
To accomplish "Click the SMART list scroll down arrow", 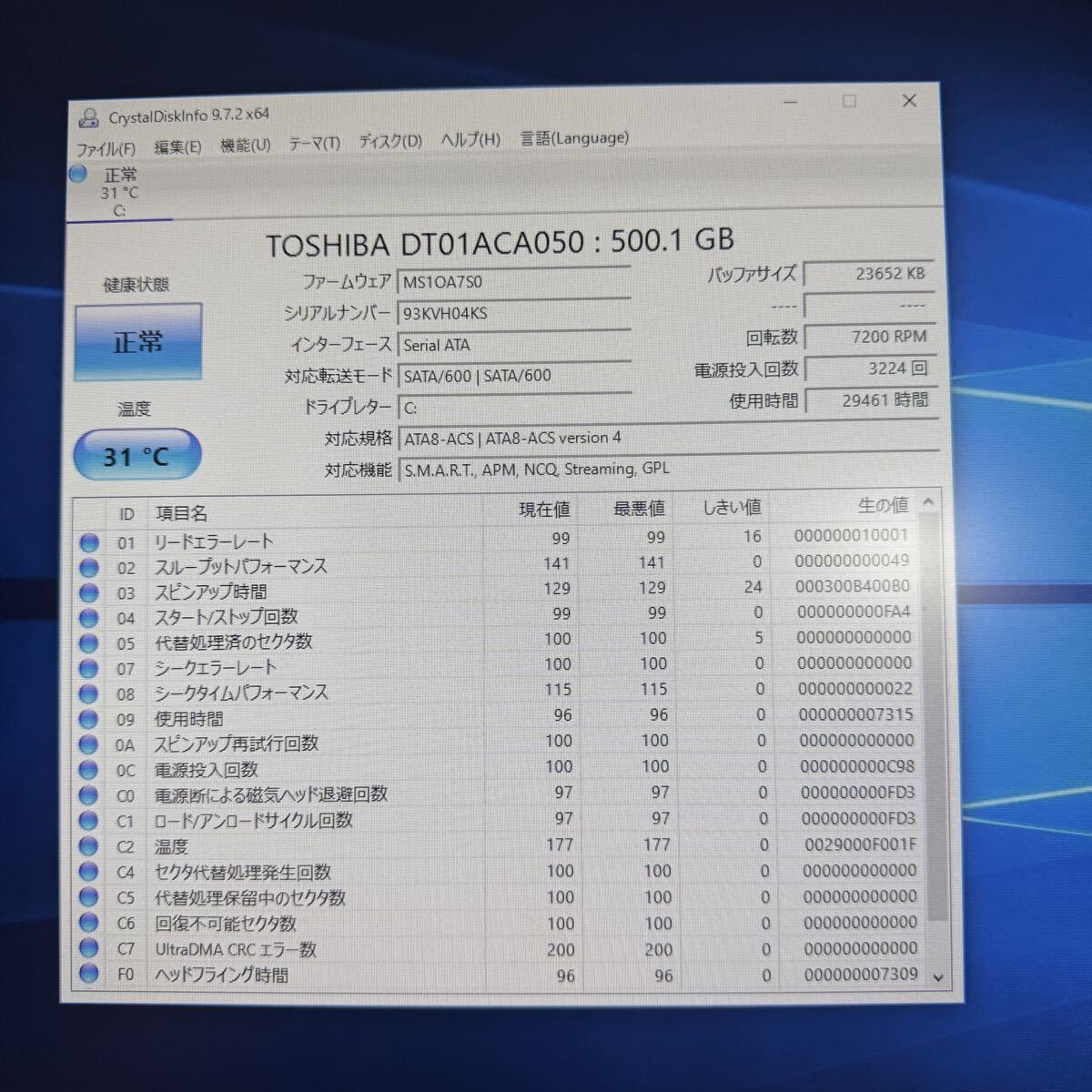I will (x=939, y=977).
